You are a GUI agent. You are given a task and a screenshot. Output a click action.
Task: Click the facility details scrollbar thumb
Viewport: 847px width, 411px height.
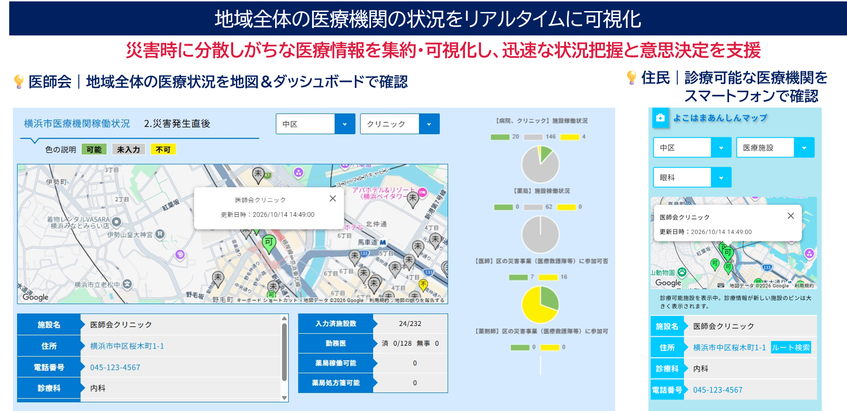click(285, 351)
